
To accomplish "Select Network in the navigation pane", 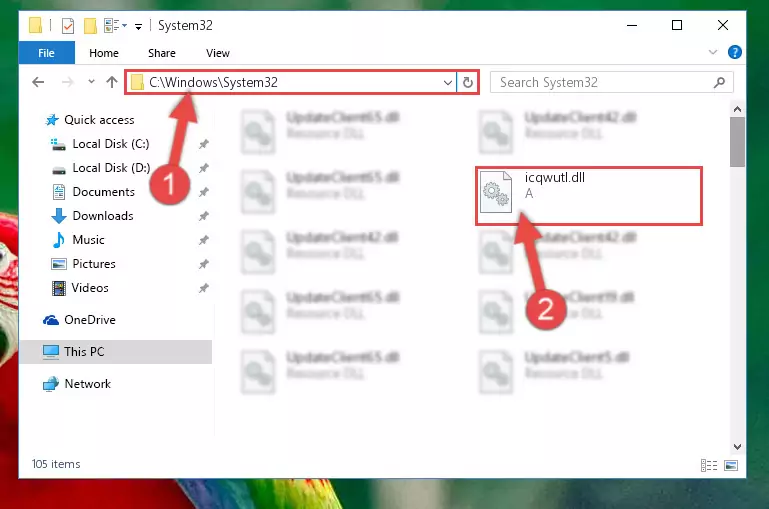I will pyautogui.click(x=87, y=383).
